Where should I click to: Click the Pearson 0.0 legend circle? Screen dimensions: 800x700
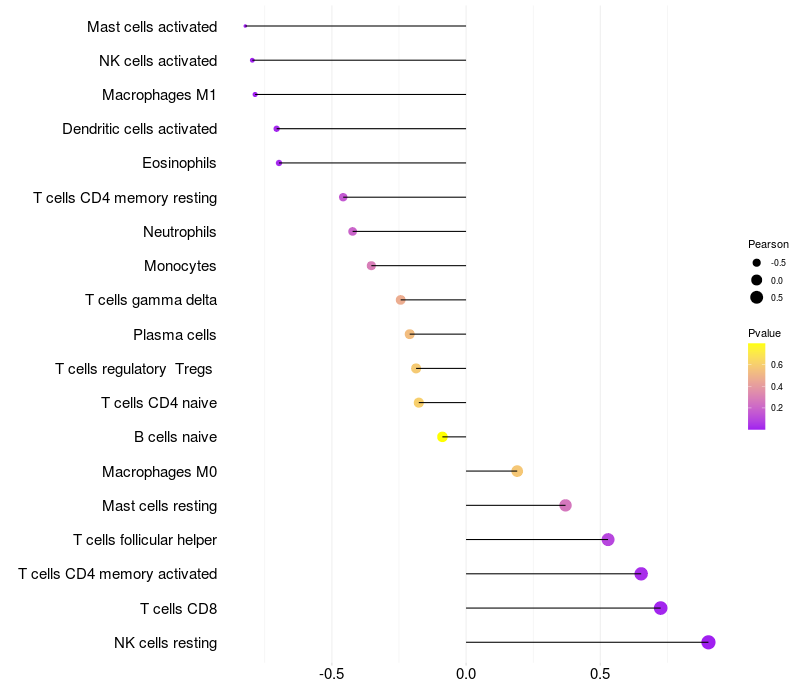point(757,280)
